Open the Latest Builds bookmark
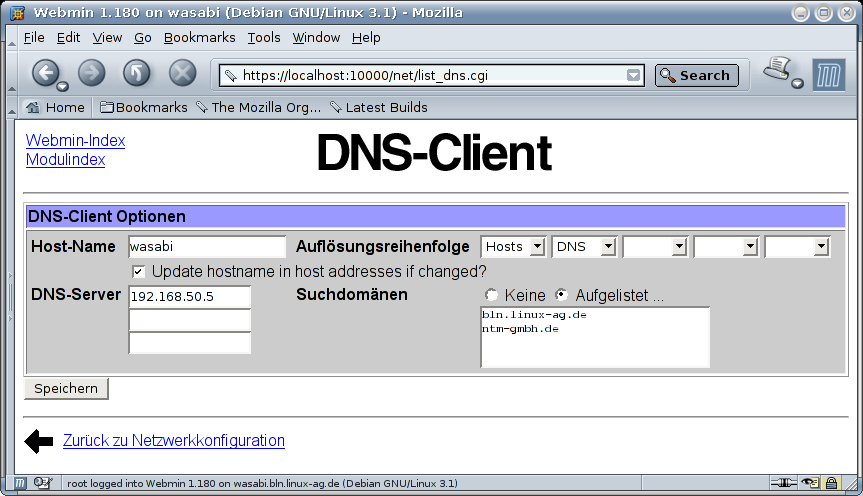 click(379, 107)
